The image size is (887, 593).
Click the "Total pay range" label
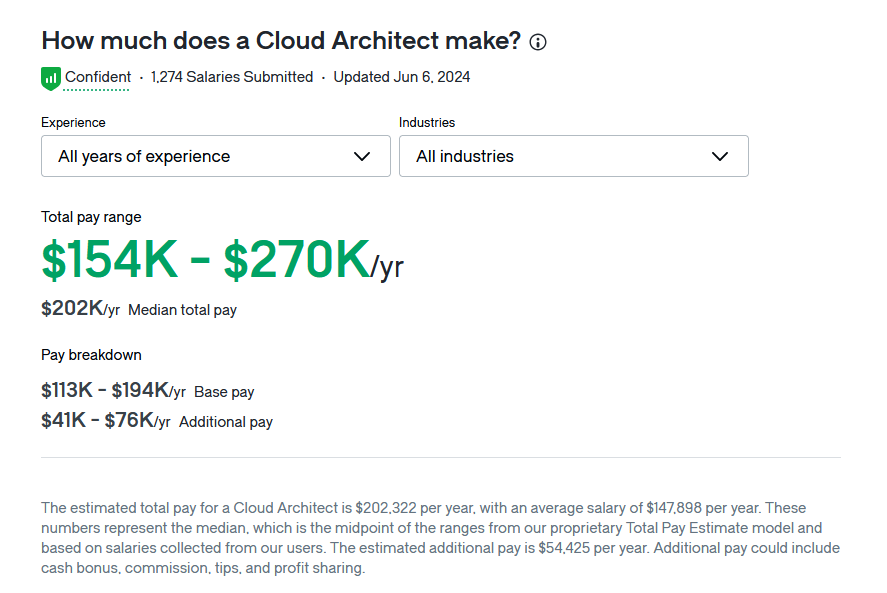[91, 217]
